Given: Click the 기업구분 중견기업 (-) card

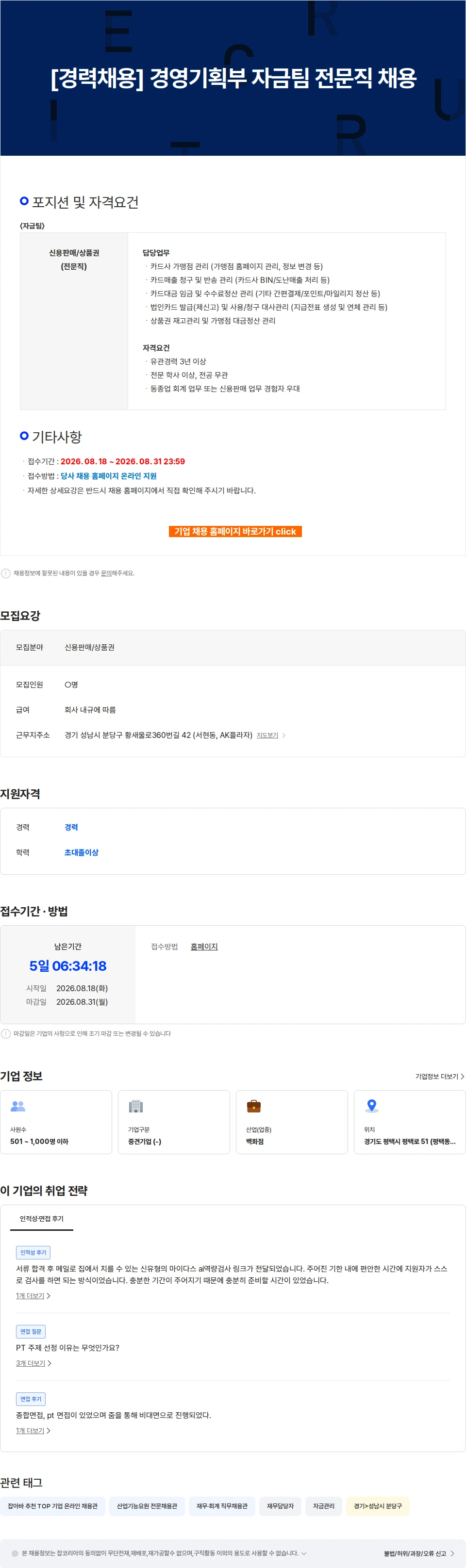Looking at the screenshot, I should coord(174,1122).
